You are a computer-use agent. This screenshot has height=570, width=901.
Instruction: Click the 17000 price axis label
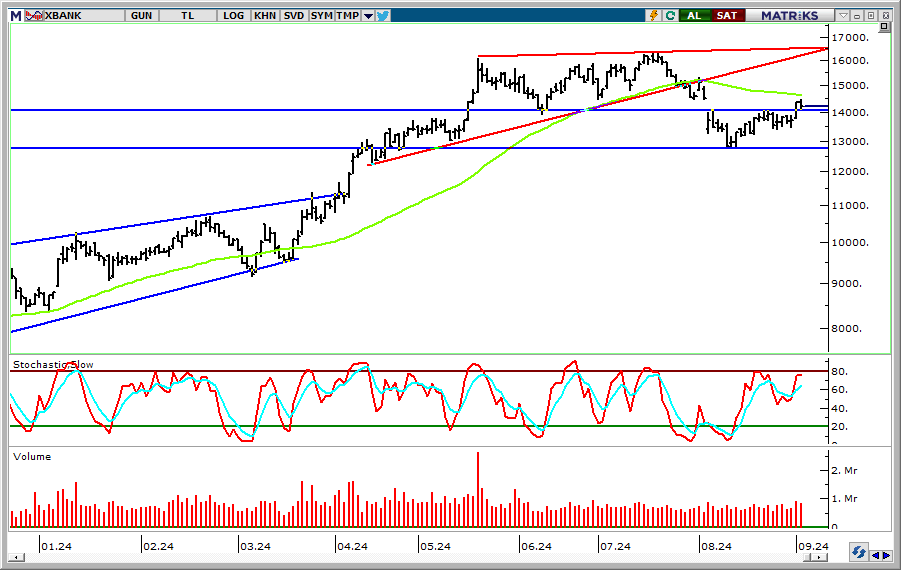tap(850, 37)
